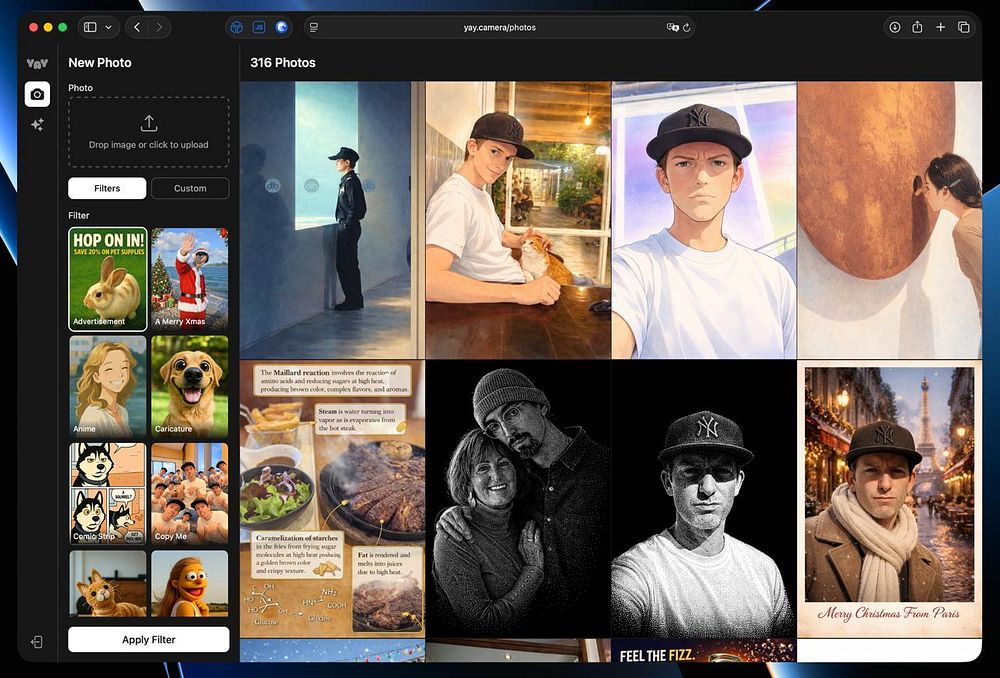Select the Anime filter
Viewport: 1000px width, 678px height.
tap(108, 387)
